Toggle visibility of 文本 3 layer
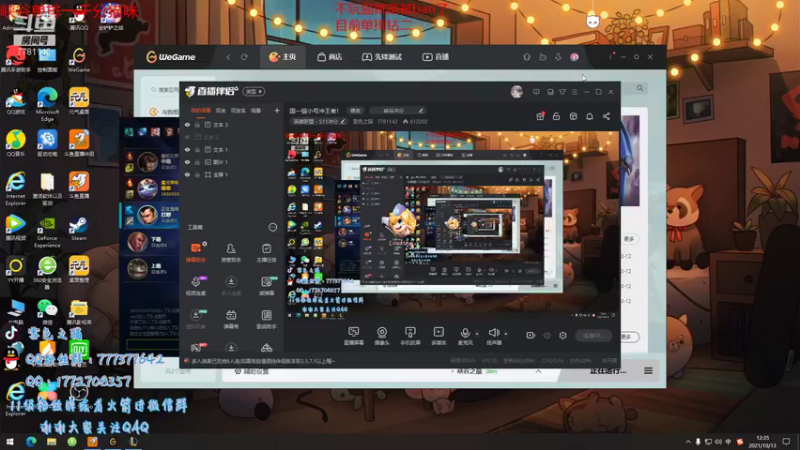 click(x=187, y=125)
